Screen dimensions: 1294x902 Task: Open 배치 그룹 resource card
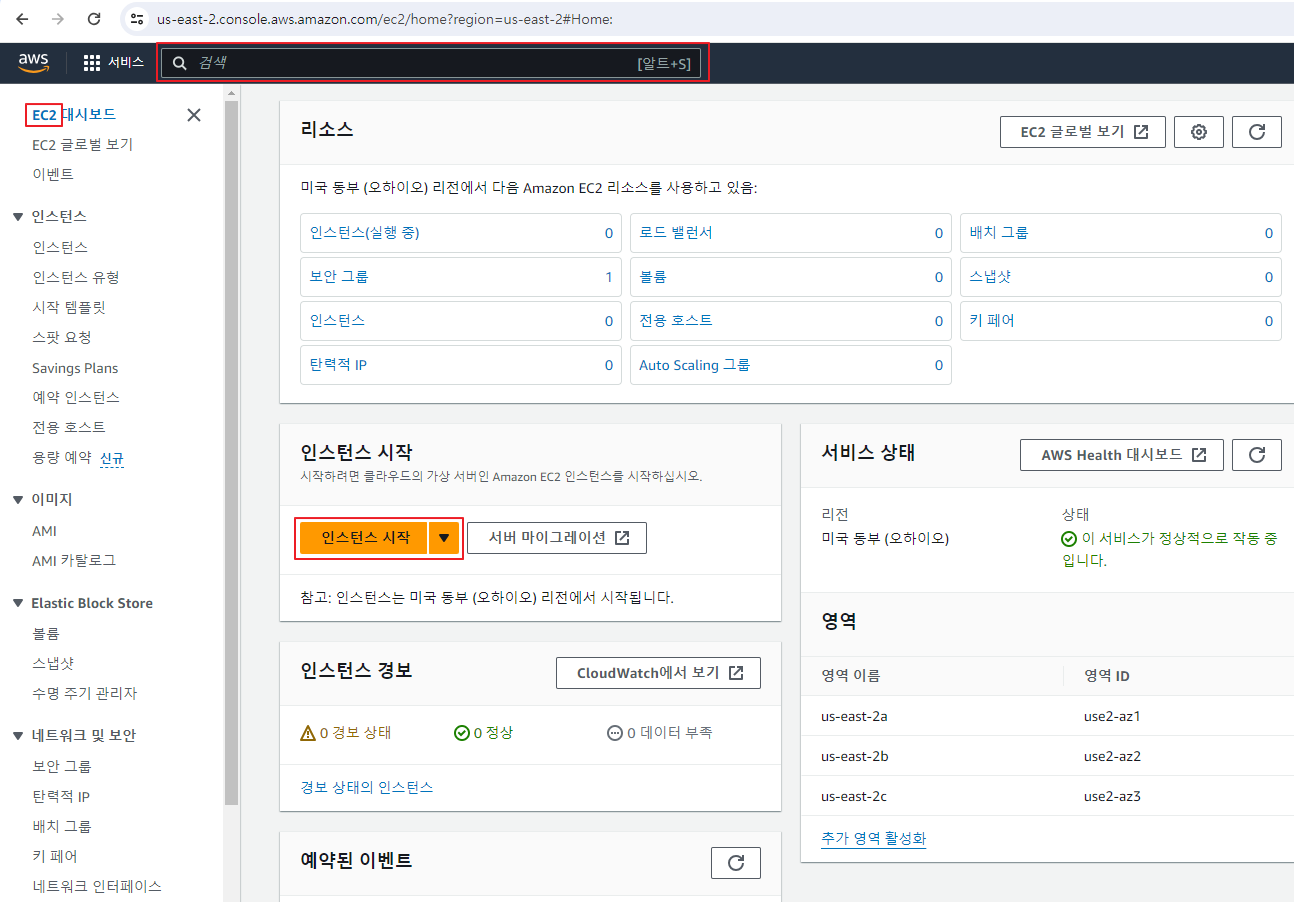[1121, 233]
